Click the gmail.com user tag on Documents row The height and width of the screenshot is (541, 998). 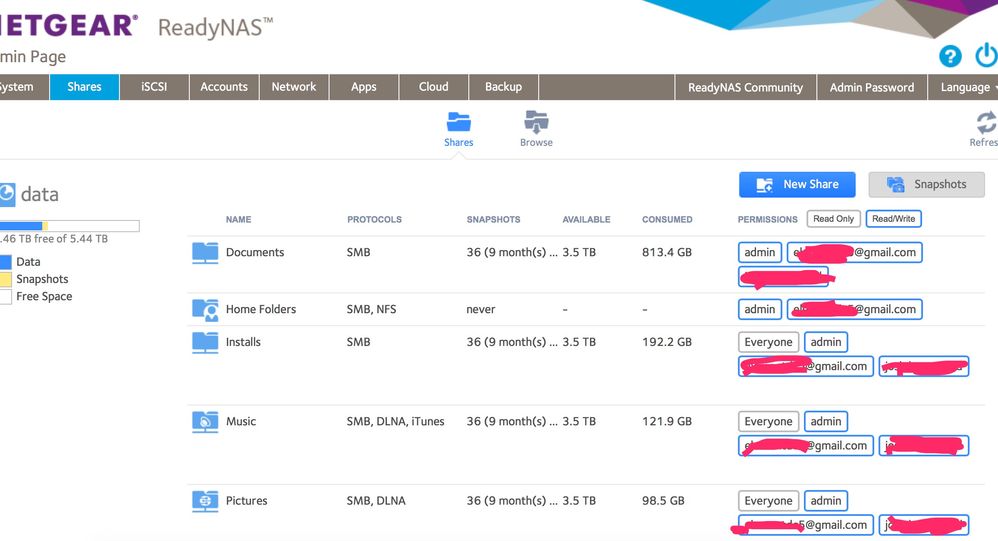(x=854, y=253)
